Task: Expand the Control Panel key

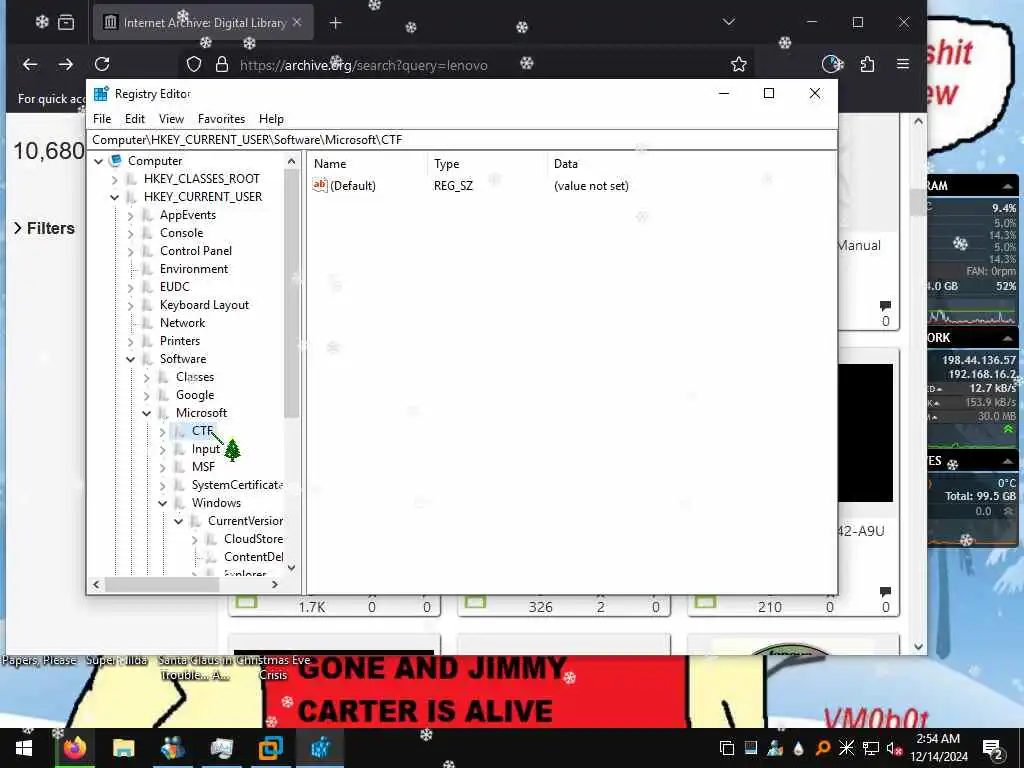Action: click(x=131, y=251)
